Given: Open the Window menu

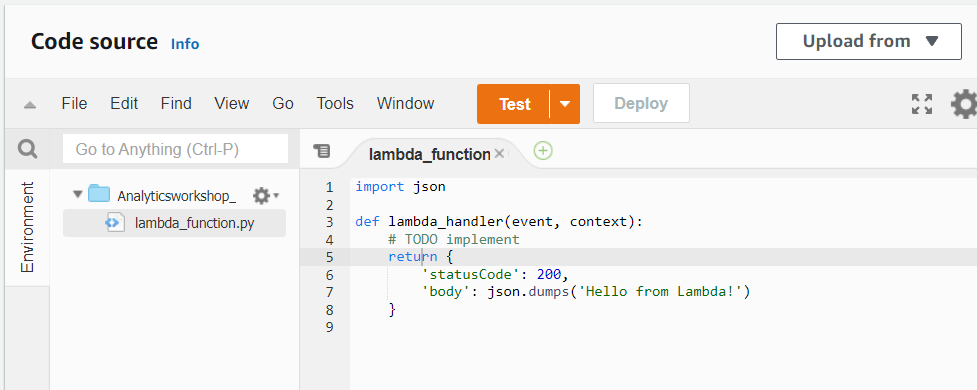Looking at the screenshot, I should pos(406,103).
